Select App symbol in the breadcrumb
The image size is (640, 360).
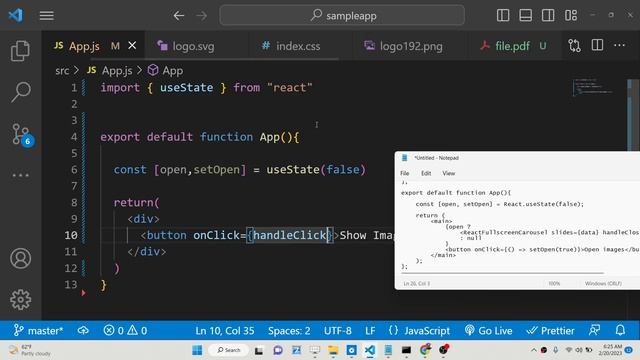pyautogui.click(x=173, y=71)
